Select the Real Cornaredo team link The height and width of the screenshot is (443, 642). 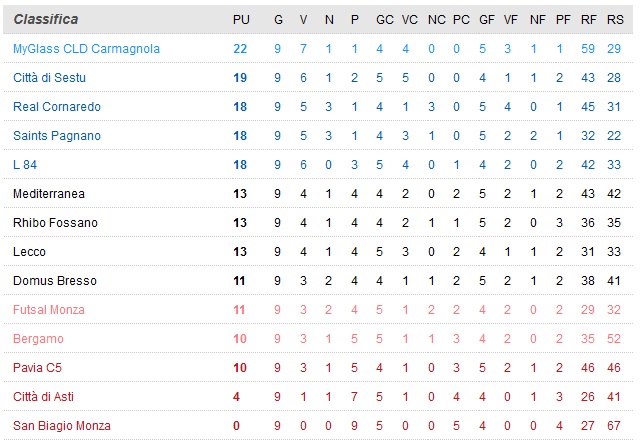pyautogui.click(x=57, y=107)
